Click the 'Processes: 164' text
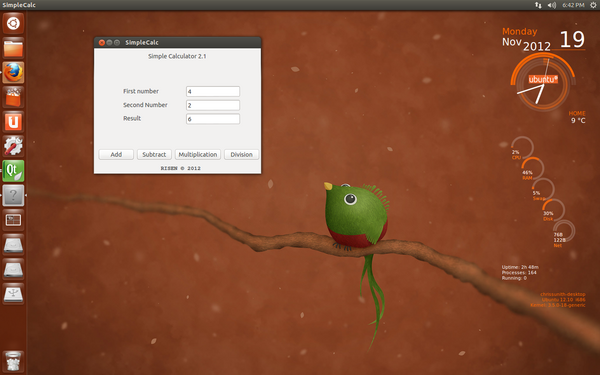The image size is (600, 375). coord(519,272)
